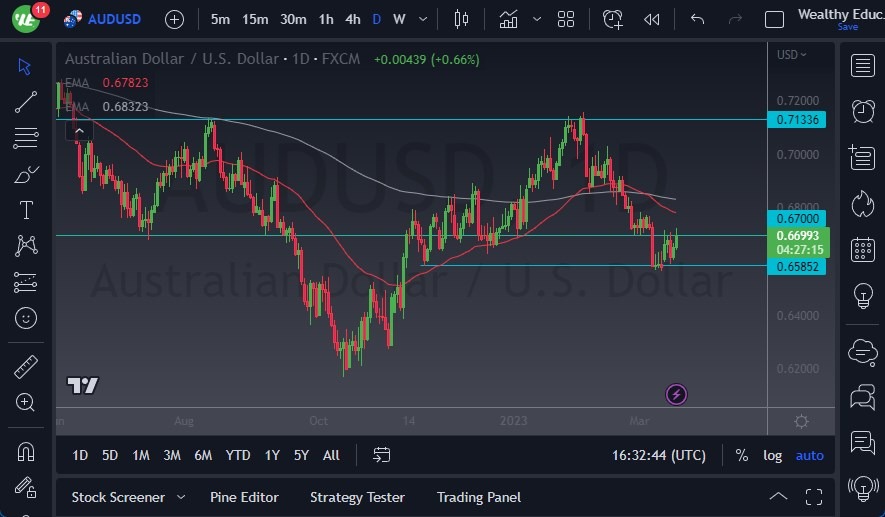Open the Stock Screener dropdown arrow
885x517 pixels.
(x=181, y=497)
